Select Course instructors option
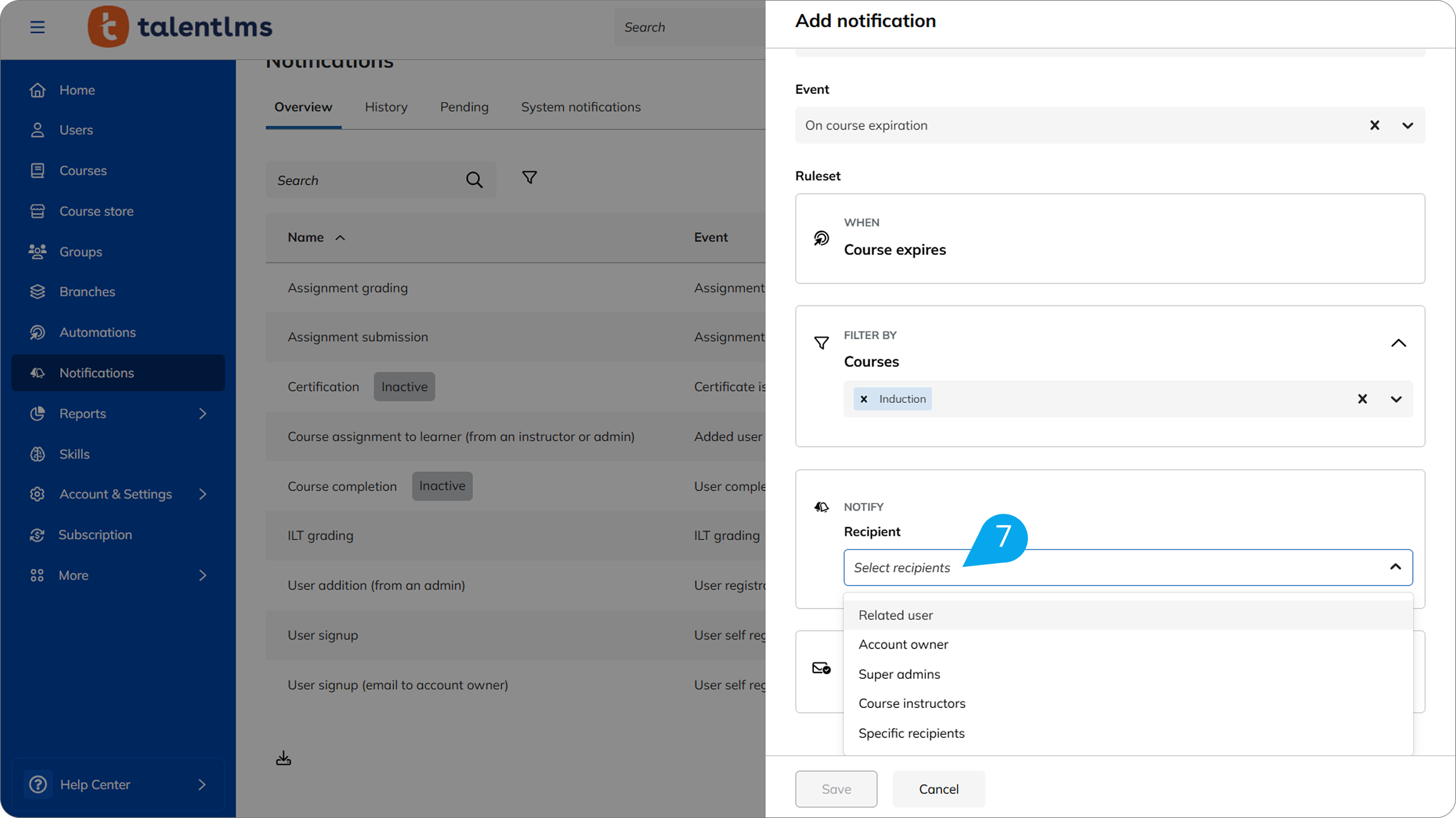Viewport: 1456px width, 818px height. [911, 703]
